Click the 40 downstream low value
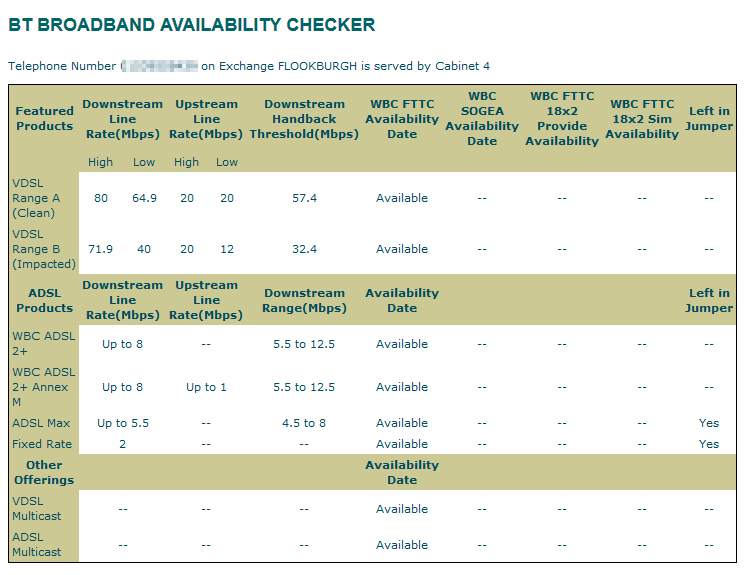Image resolution: width=750 pixels, height=575 pixels. (x=144, y=249)
